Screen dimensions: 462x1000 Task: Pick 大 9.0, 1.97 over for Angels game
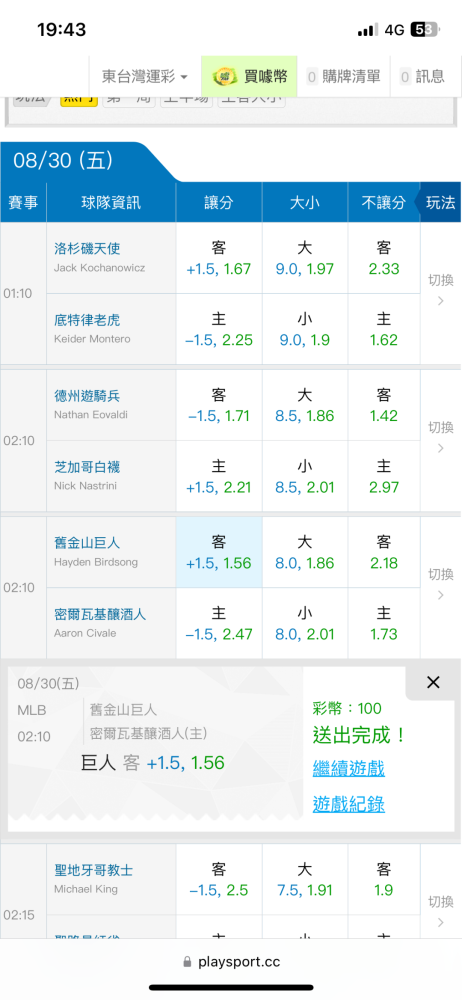click(305, 258)
